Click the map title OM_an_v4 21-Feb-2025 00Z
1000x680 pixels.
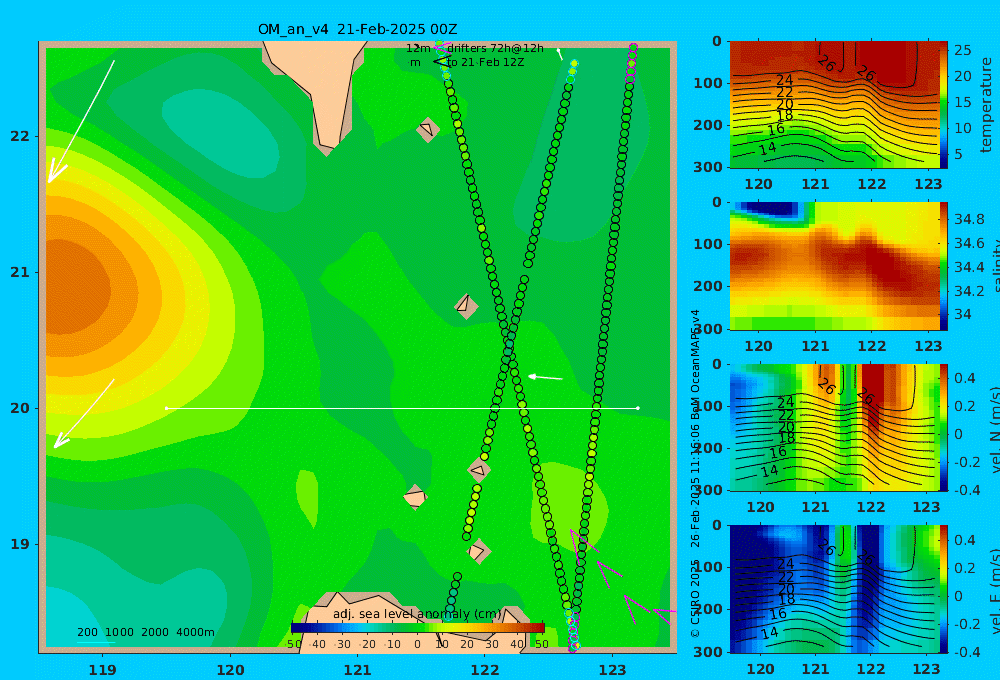click(x=357, y=29)
